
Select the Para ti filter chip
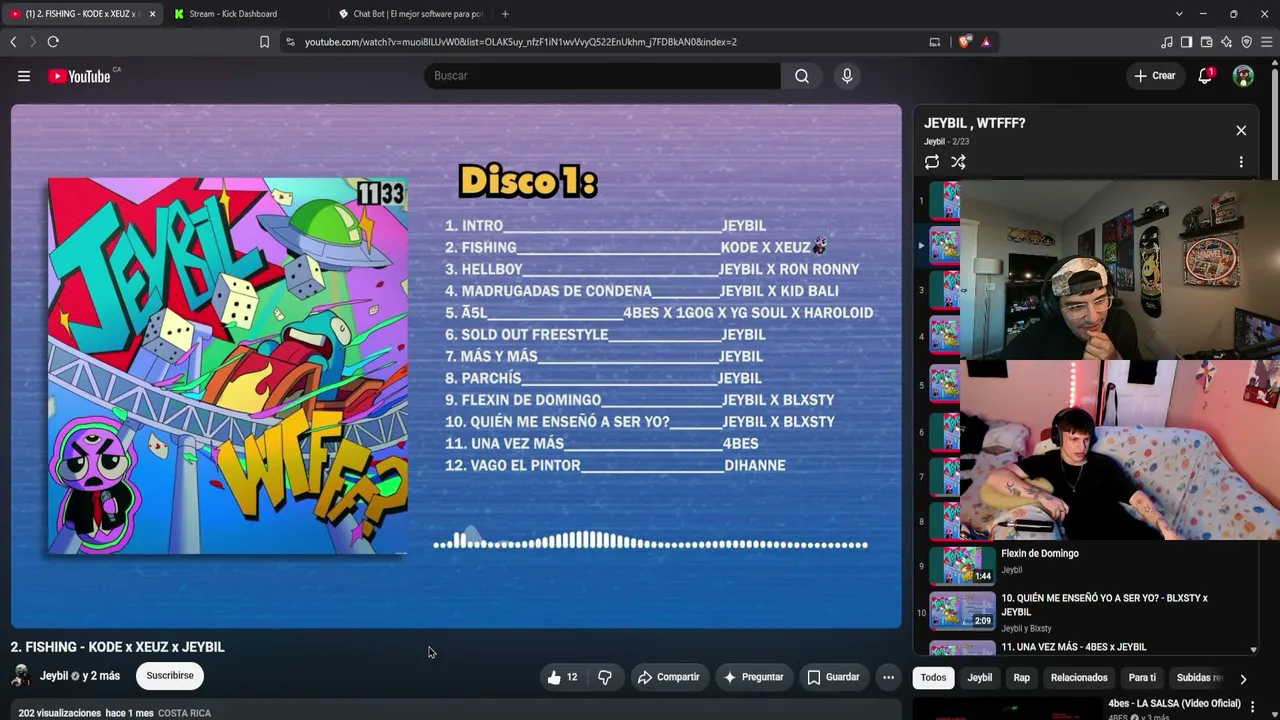coord(1142,678)
